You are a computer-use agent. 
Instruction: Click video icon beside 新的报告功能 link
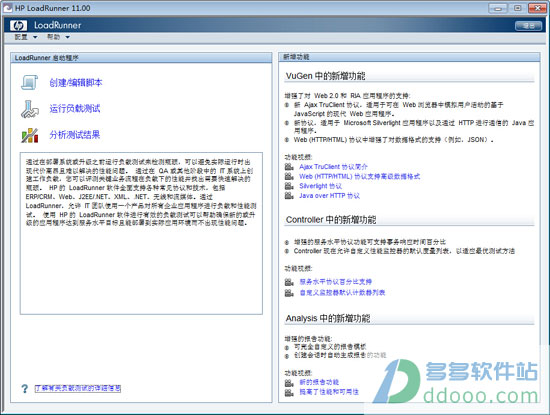tap(289, 382)
